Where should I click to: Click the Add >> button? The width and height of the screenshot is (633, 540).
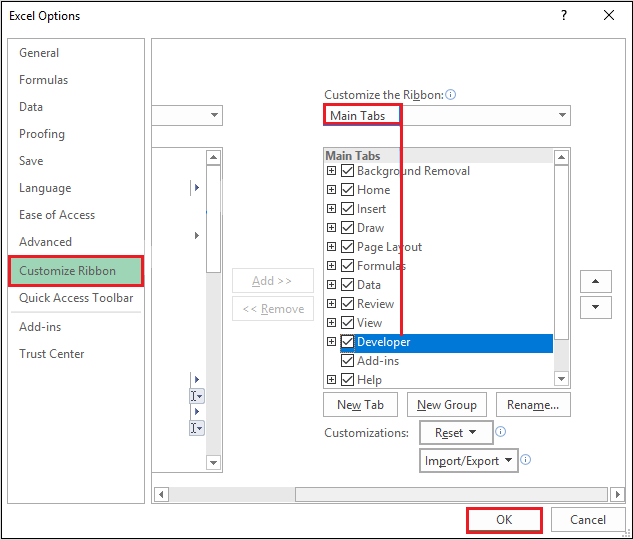coord(272,281)
